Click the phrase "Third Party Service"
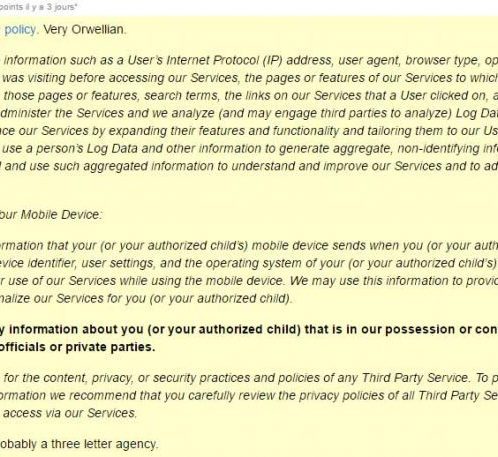Viewport: 498px width, 457px height. pos(415,378)
